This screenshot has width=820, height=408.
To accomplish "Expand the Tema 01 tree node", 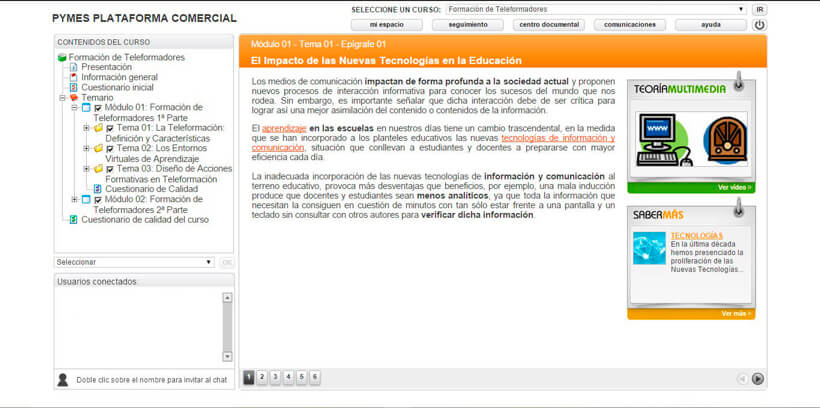I will (x=86, y=128).
